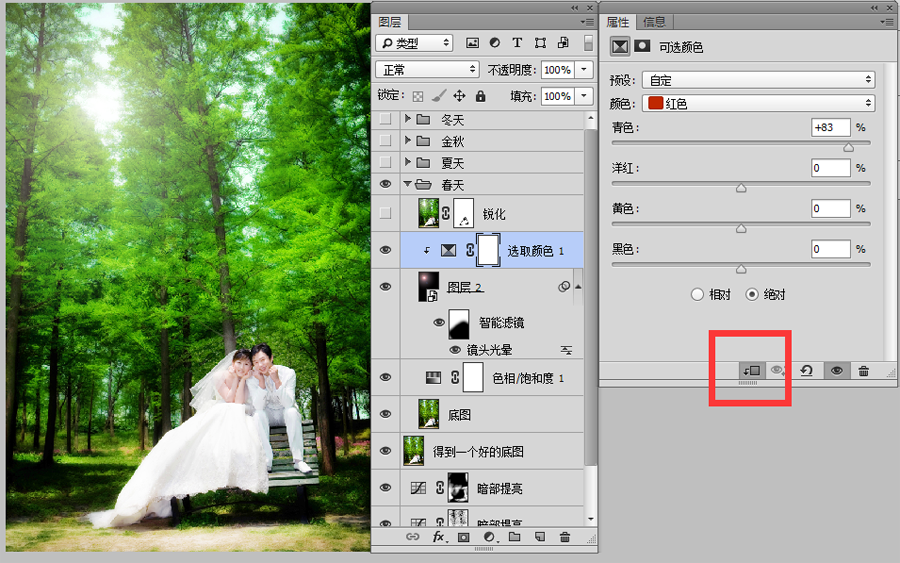The width and height of the screenshot is (900, 563).
Task: Filter layers by pixel layer icon
Action: point(472,43)
